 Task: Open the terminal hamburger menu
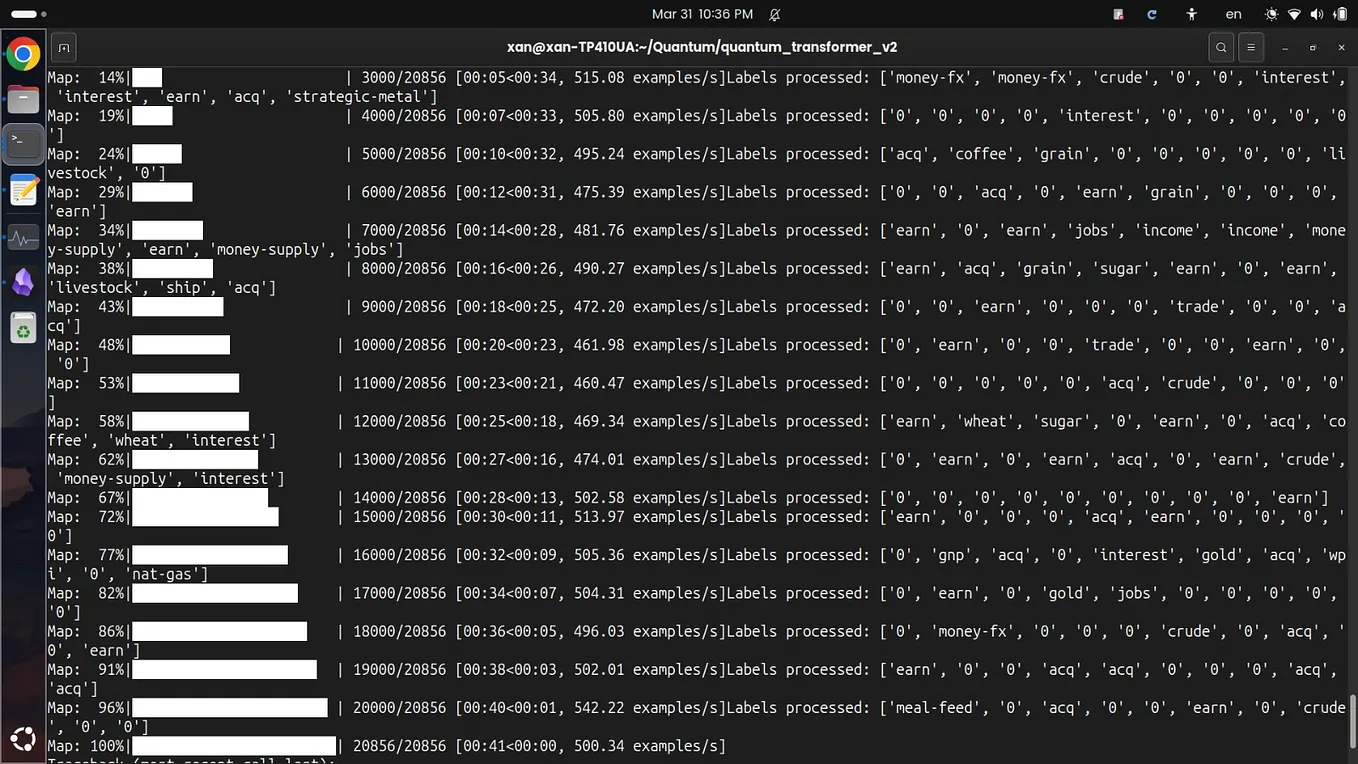tap(1250, 47)
